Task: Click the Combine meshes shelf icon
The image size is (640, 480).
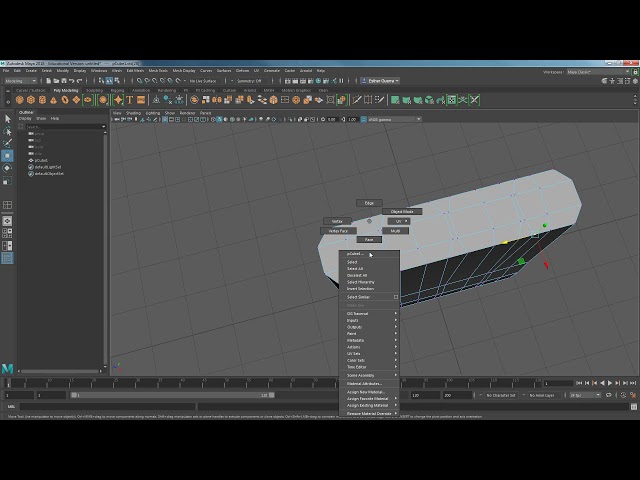Action: [194, 100]
